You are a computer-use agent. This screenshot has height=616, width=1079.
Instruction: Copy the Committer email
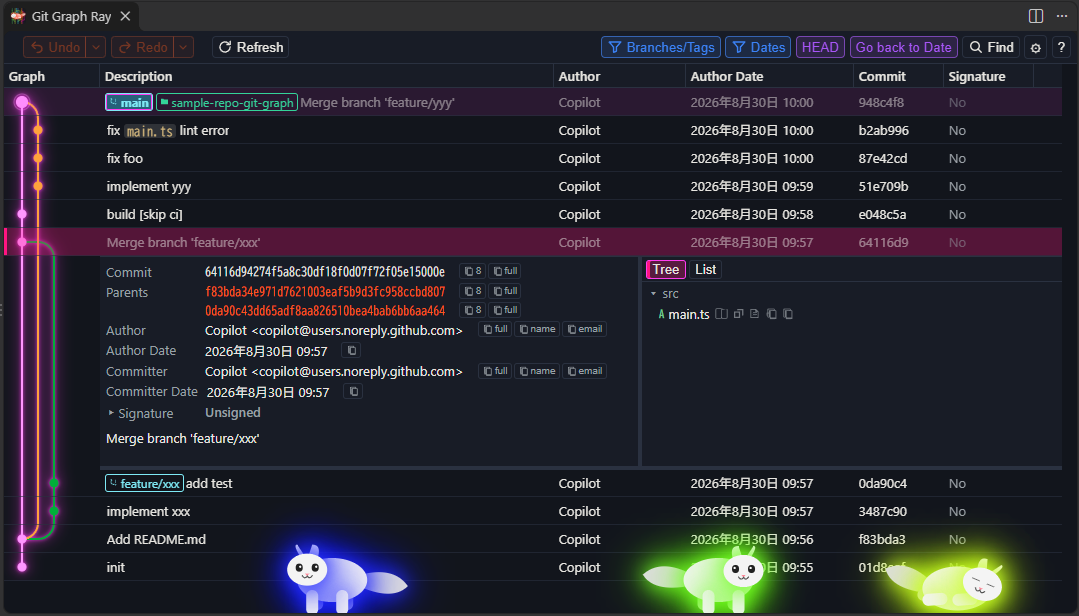[584, 372]
